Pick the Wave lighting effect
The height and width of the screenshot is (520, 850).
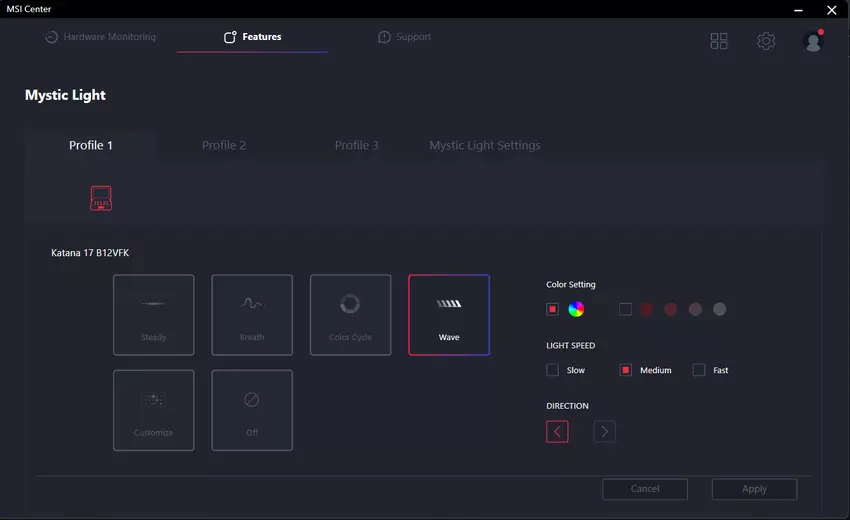pyautogui.click(x=449, y=315)
